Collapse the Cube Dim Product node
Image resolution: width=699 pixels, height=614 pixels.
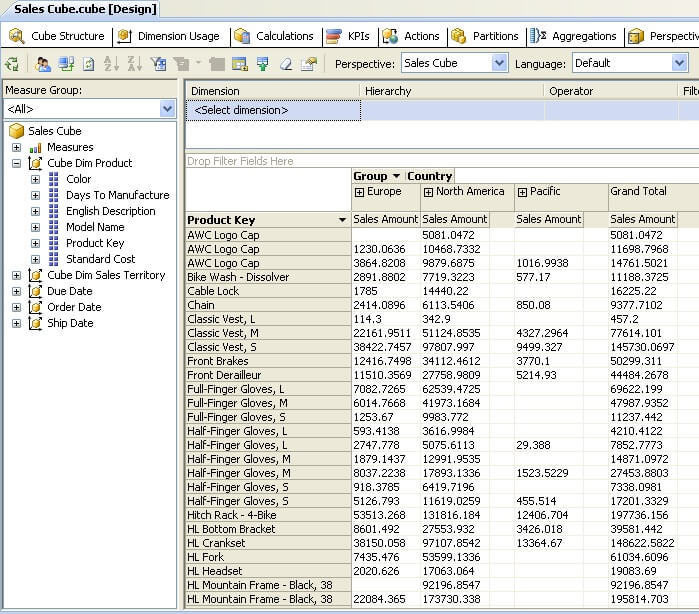tap(16, 164)
